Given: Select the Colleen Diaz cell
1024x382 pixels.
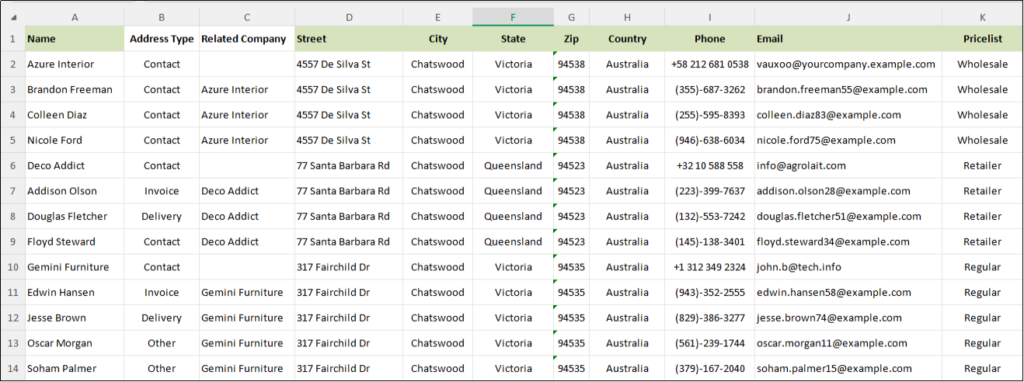Looking at the screenshot, I should coord(74,115).
